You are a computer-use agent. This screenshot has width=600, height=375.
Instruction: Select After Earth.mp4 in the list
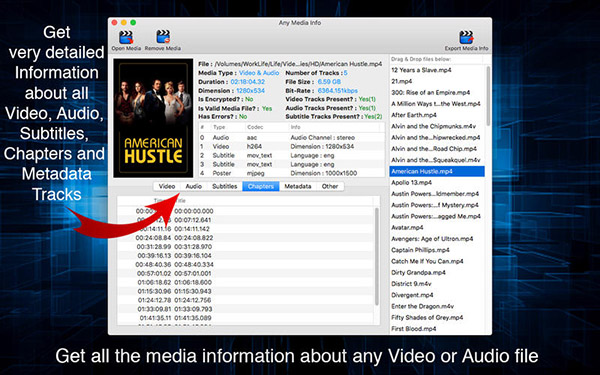coord(437,115)
